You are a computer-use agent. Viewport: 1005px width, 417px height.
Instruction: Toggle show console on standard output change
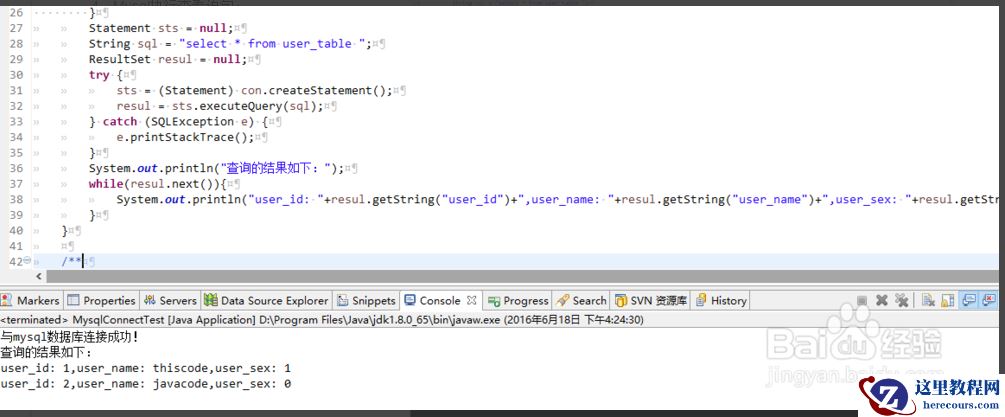coord(969,300)
